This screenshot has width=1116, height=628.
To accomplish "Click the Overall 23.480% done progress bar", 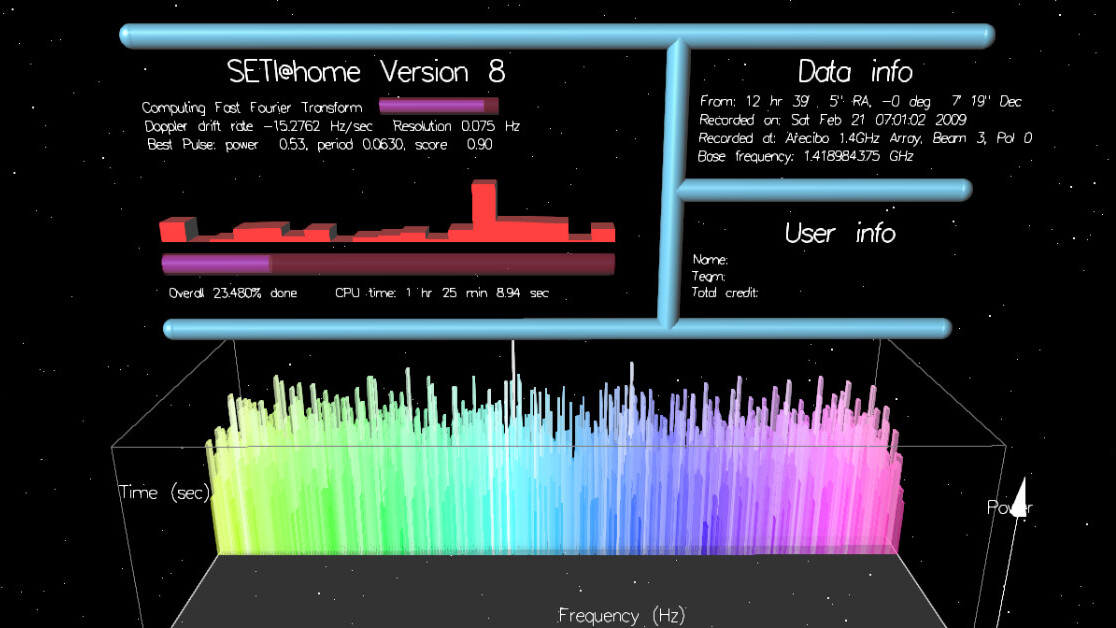I will (388, 262).
